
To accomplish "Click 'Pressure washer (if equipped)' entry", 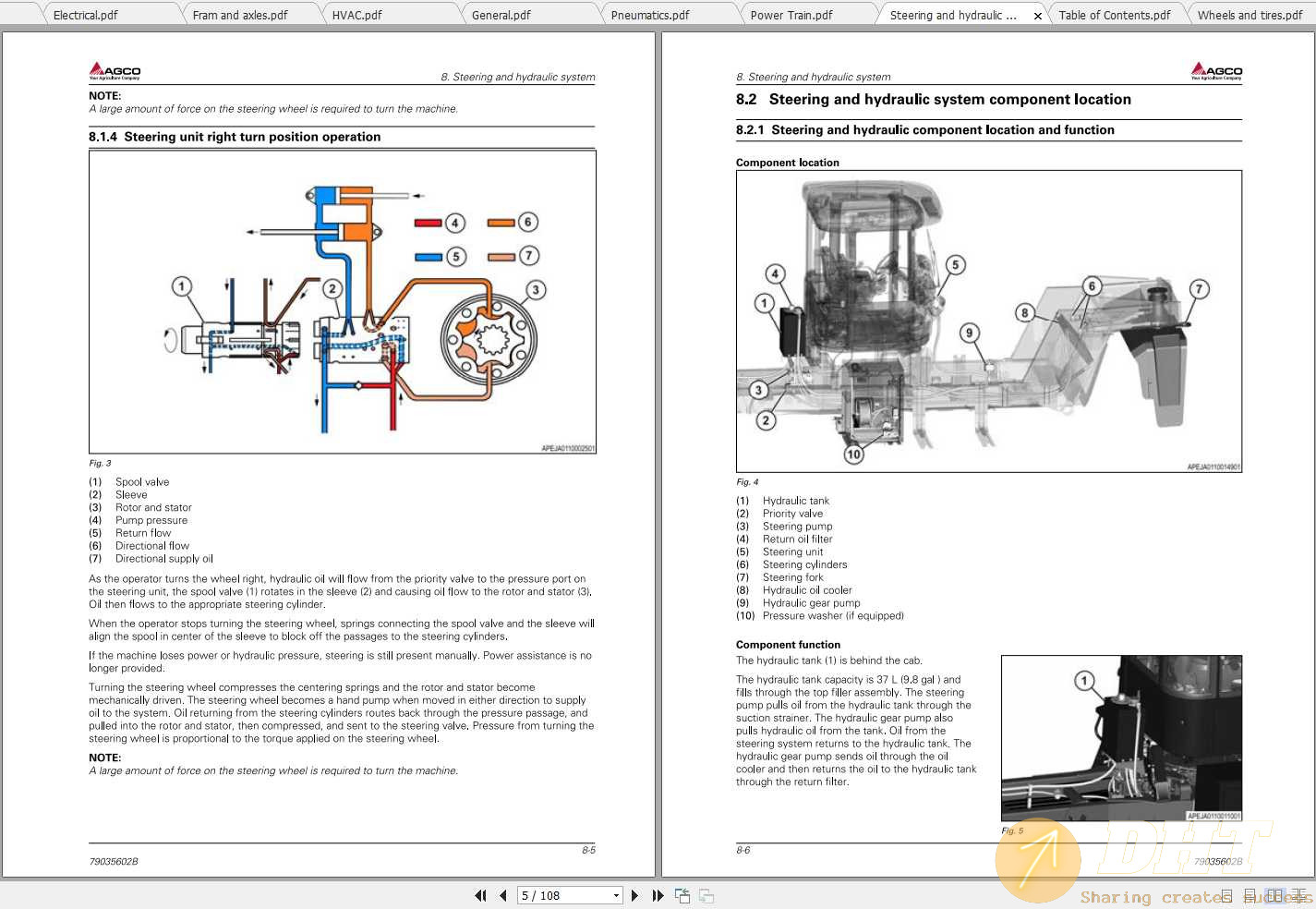I will pyautogui.click(x=833, y=616).
